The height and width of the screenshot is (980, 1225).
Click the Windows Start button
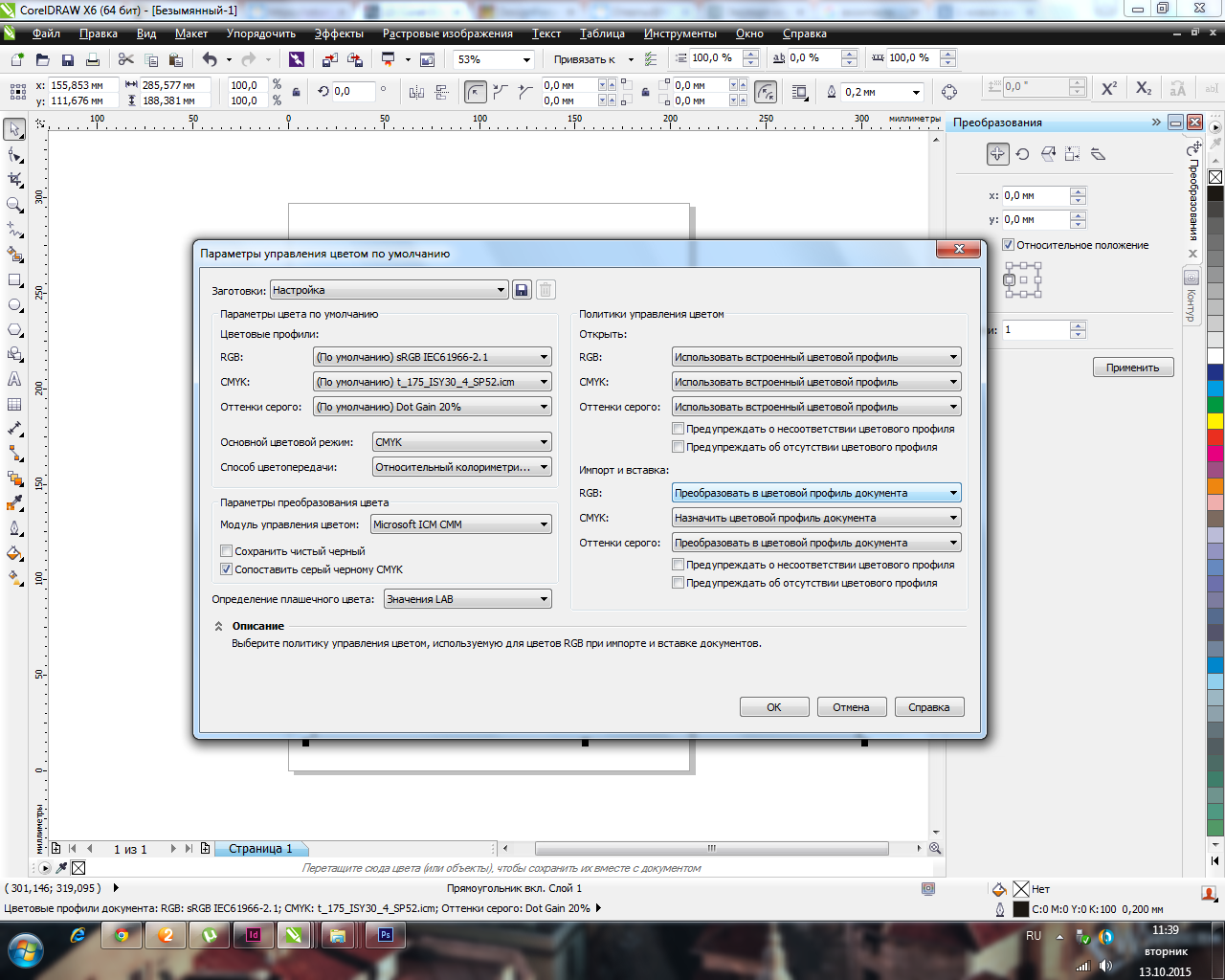pos(26,950)
